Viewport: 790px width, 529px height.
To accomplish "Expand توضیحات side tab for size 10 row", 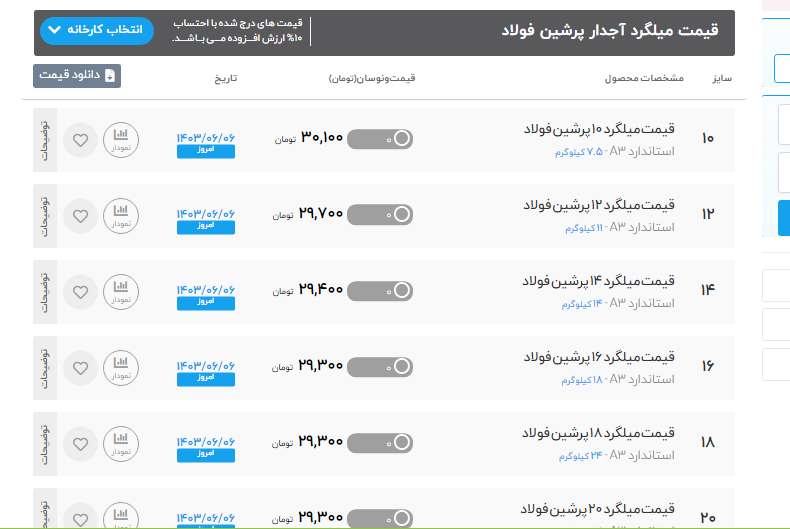I will tap(41, 139).
